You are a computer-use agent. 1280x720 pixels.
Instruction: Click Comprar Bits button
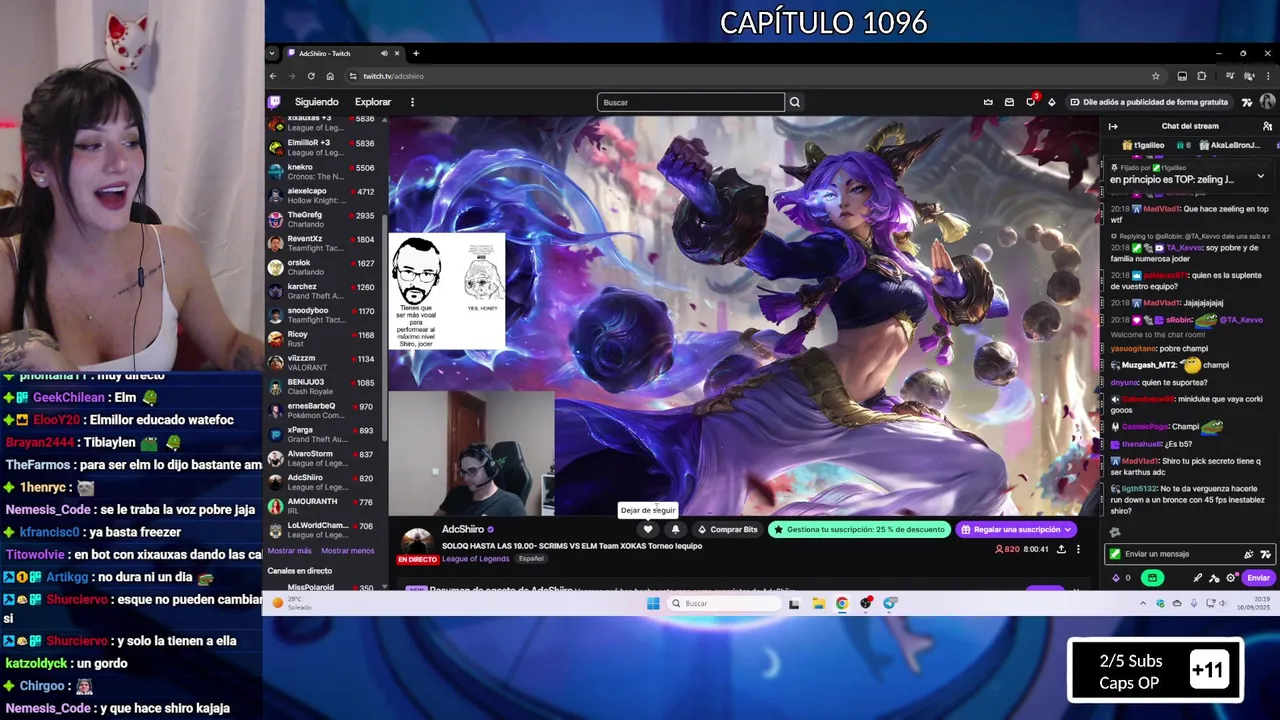coord(728,529)
